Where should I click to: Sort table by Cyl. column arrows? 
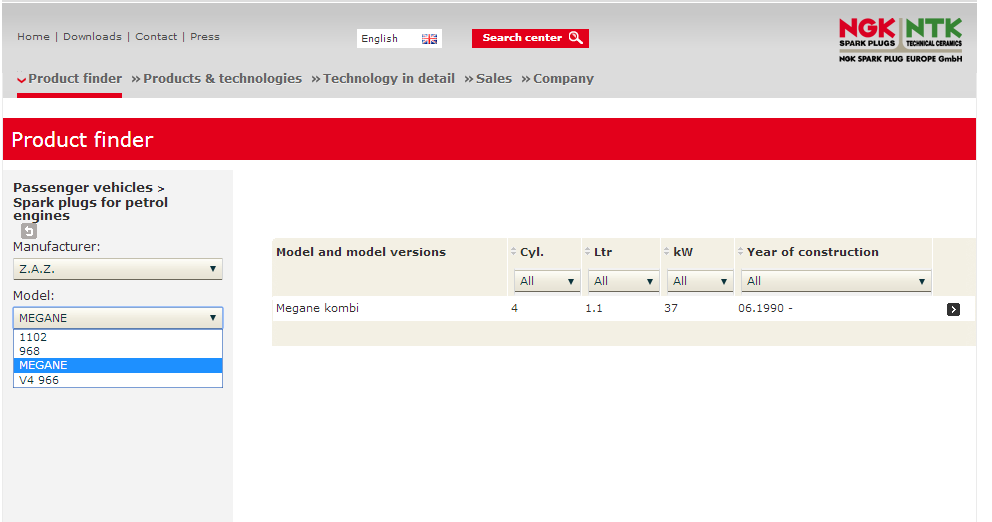click(514, 252)
